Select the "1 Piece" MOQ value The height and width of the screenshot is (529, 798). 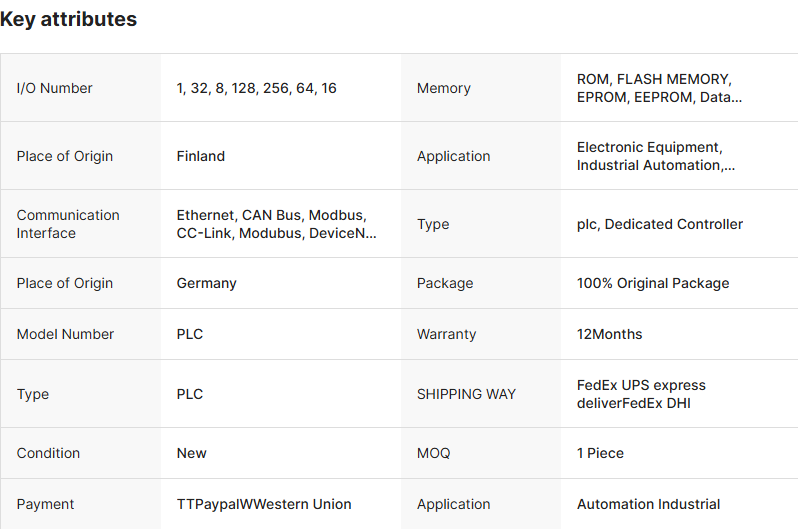[x=600, y=453]
